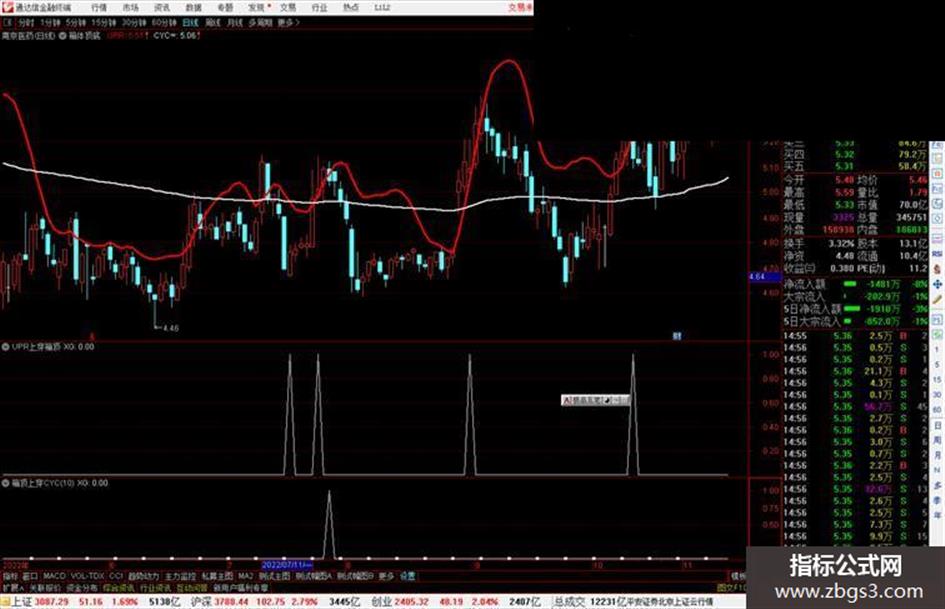945x609 pixels.
Task: Open the 热点 menu
Action: click(x=351, y=7)
